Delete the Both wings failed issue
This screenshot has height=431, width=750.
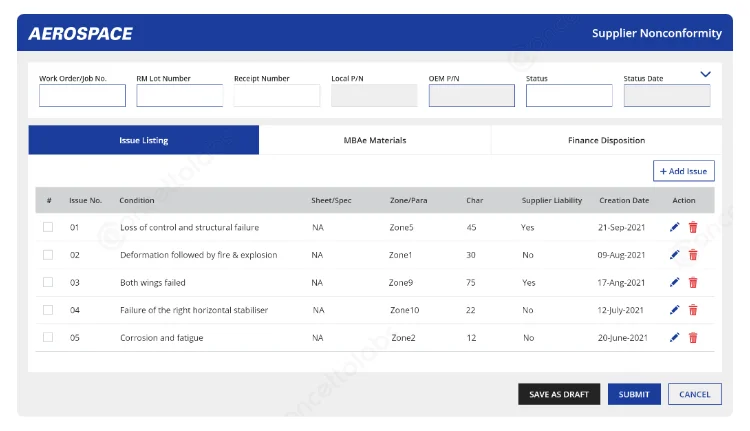pyautogui.click(x=693, y=283)
